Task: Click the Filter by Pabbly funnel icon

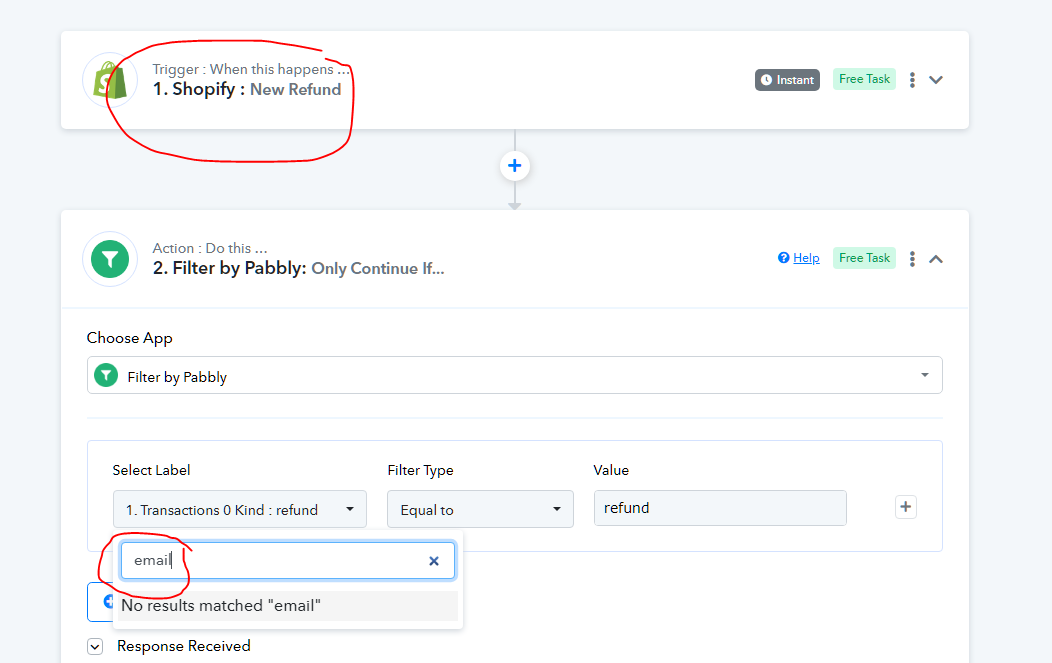Action: tap(110, 259)
